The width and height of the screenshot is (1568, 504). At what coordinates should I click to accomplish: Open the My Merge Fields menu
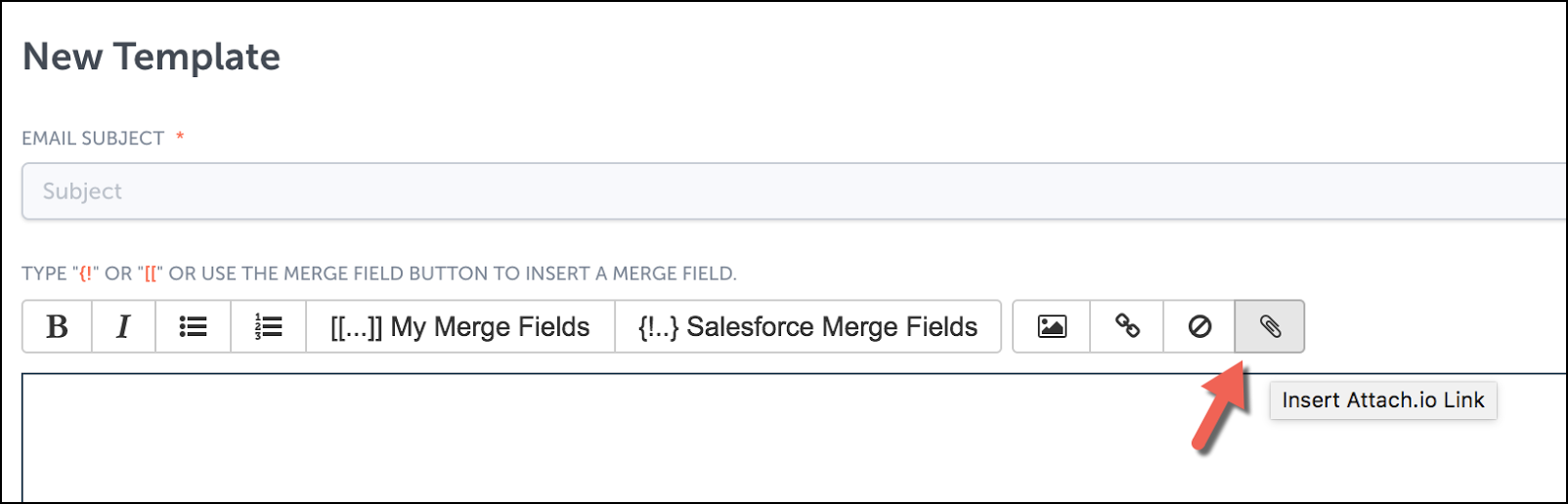coord(460,326)
